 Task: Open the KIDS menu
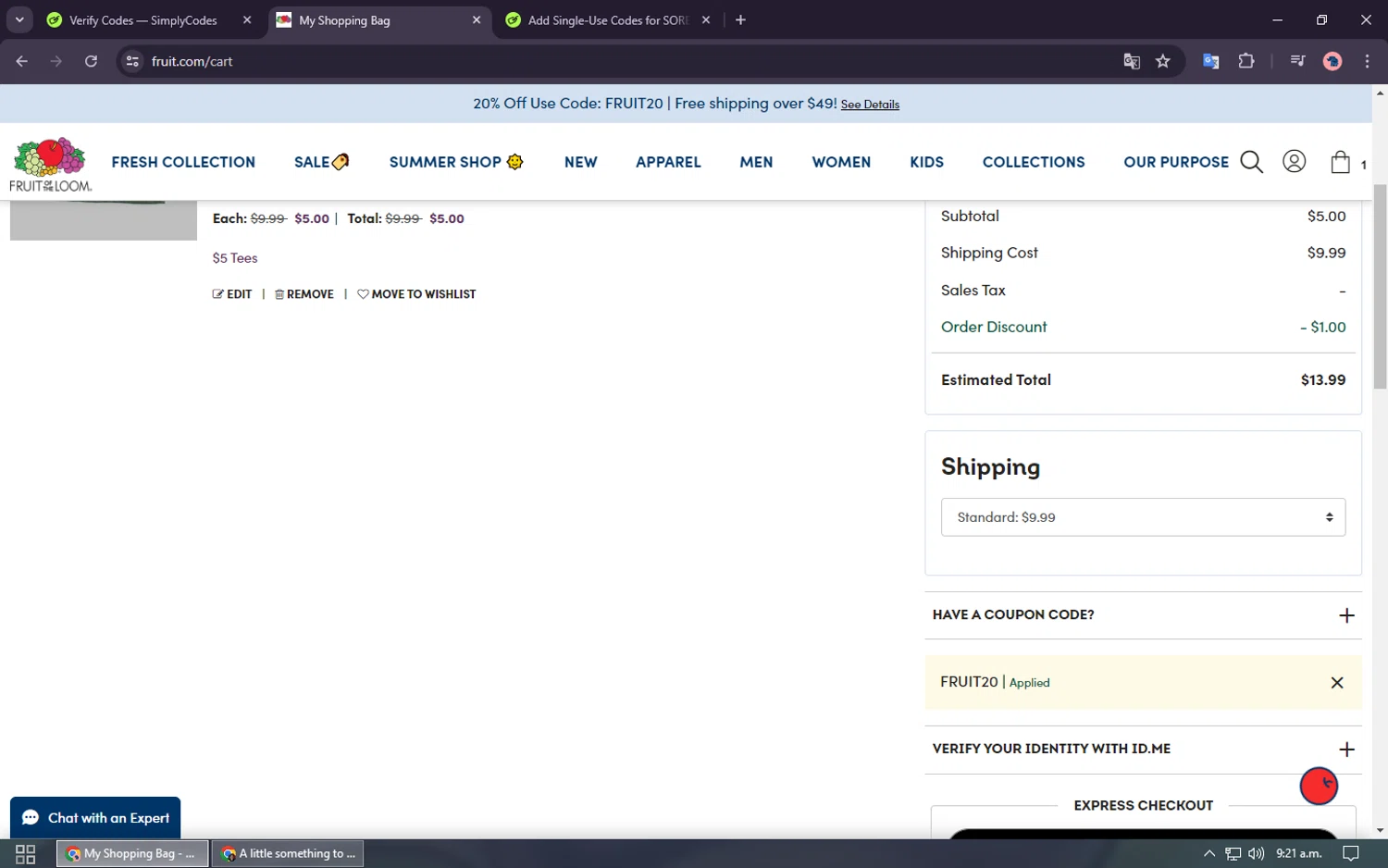click(x=926, y=162)
